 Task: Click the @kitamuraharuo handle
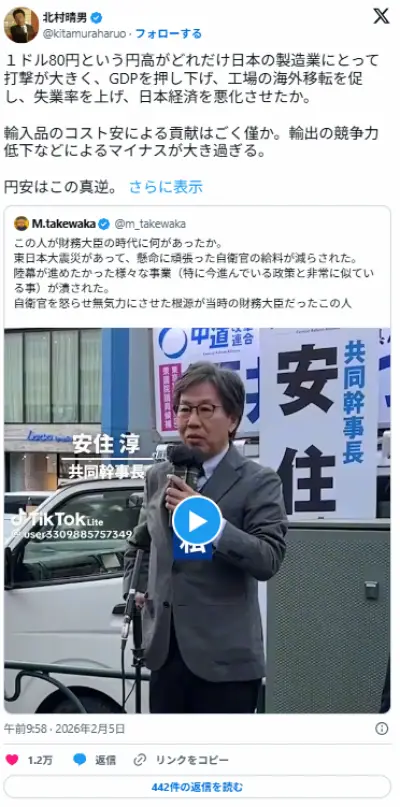coord(83,34)
